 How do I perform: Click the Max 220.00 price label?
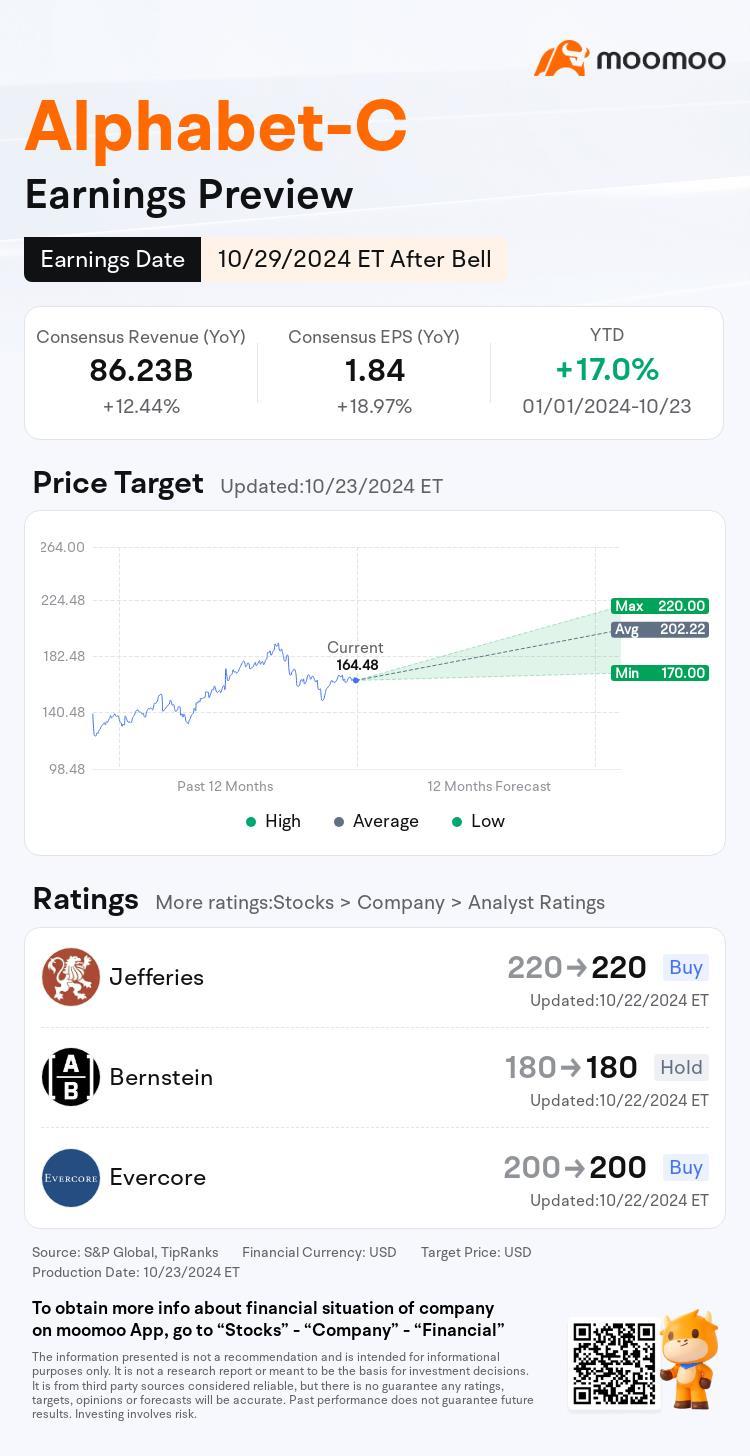660,606
